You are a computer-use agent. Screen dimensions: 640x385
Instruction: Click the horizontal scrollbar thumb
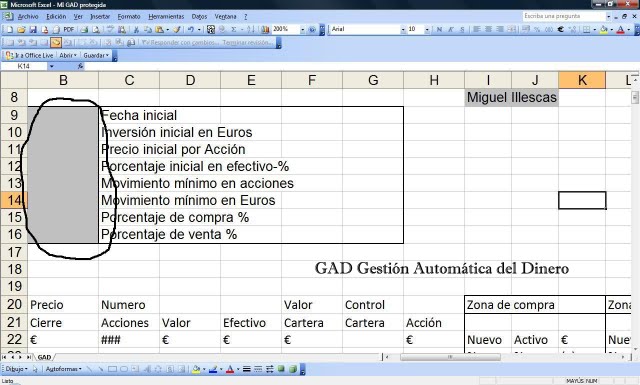450,357
